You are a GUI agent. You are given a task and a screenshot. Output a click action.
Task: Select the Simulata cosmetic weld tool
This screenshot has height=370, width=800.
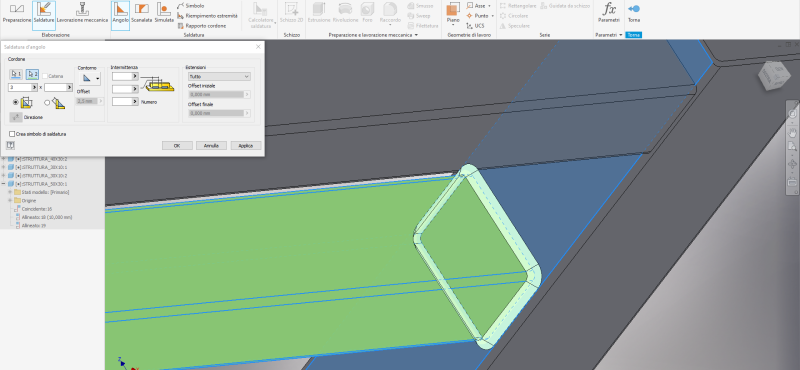coord(164,14)
